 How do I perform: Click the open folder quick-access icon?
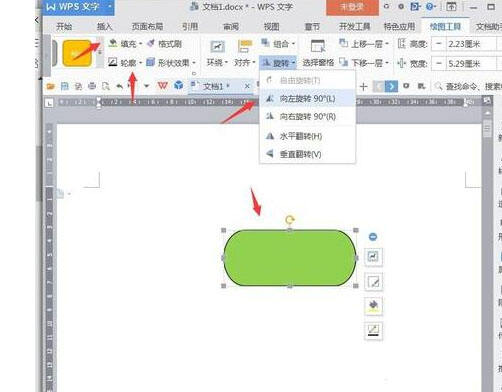click(x=50, y=86)
